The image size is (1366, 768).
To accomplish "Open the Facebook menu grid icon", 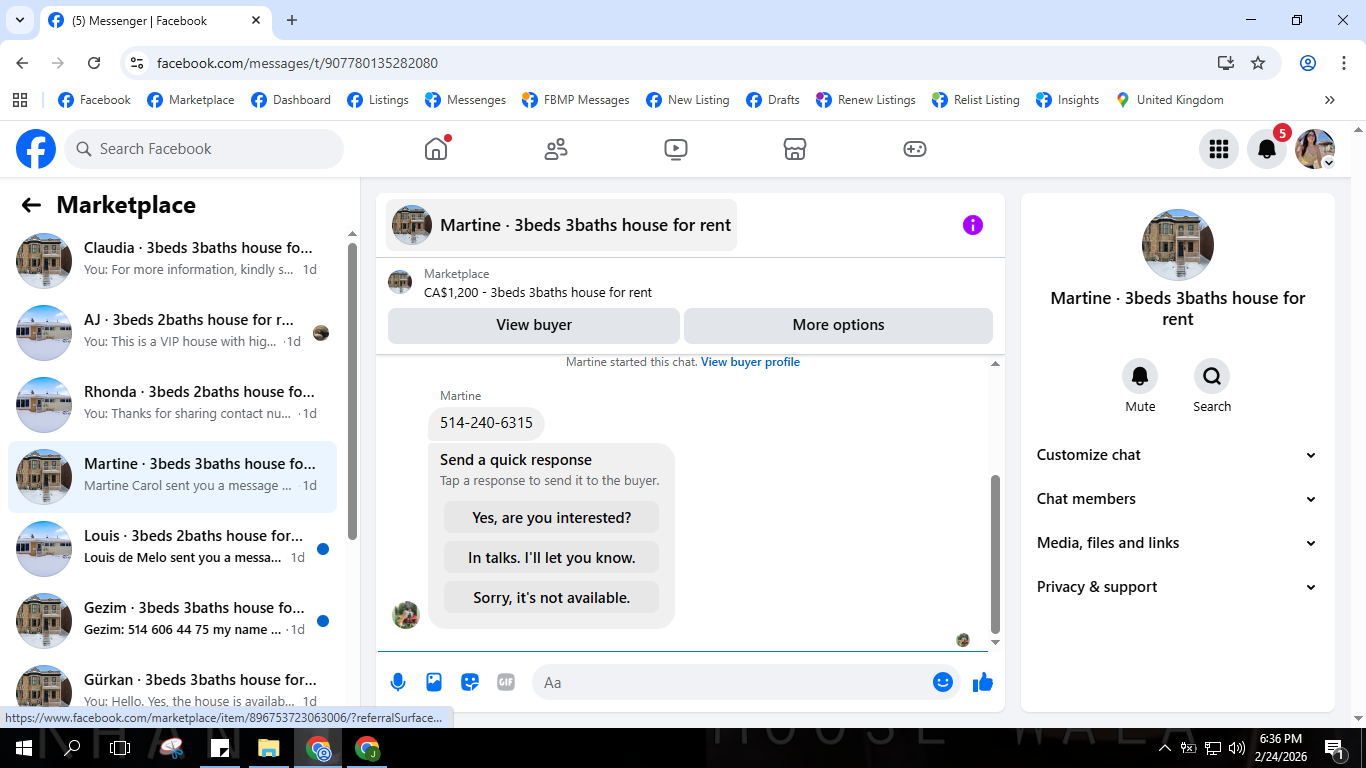I will tap(1219, 149).
